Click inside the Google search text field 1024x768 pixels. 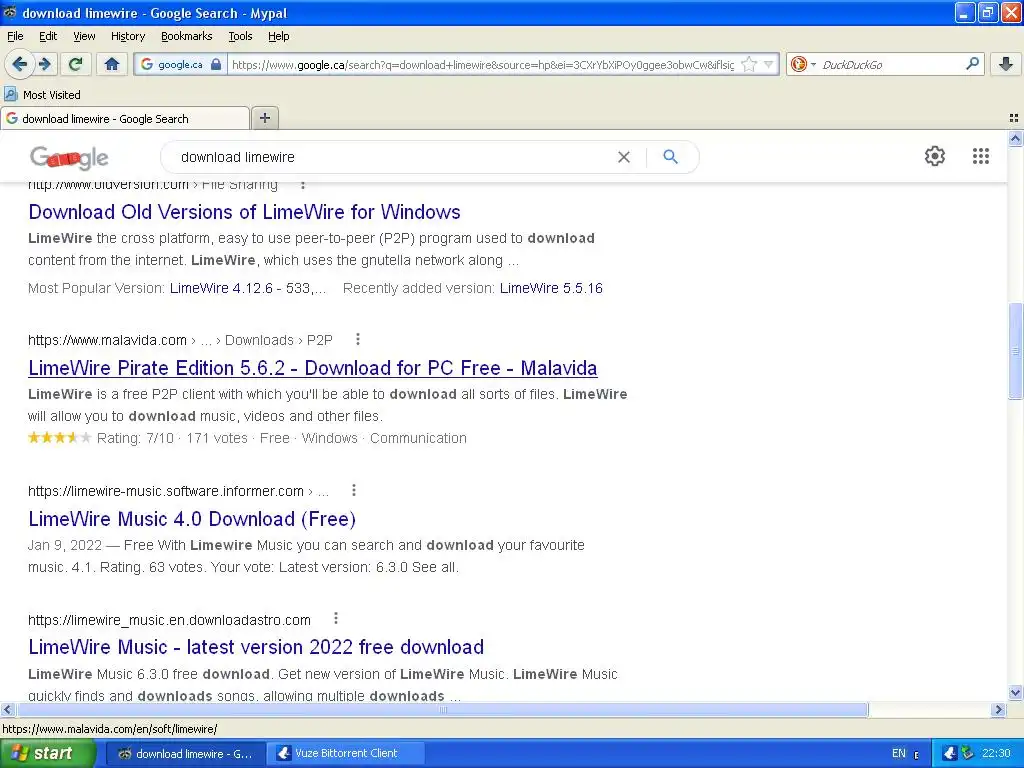point(392,157)
